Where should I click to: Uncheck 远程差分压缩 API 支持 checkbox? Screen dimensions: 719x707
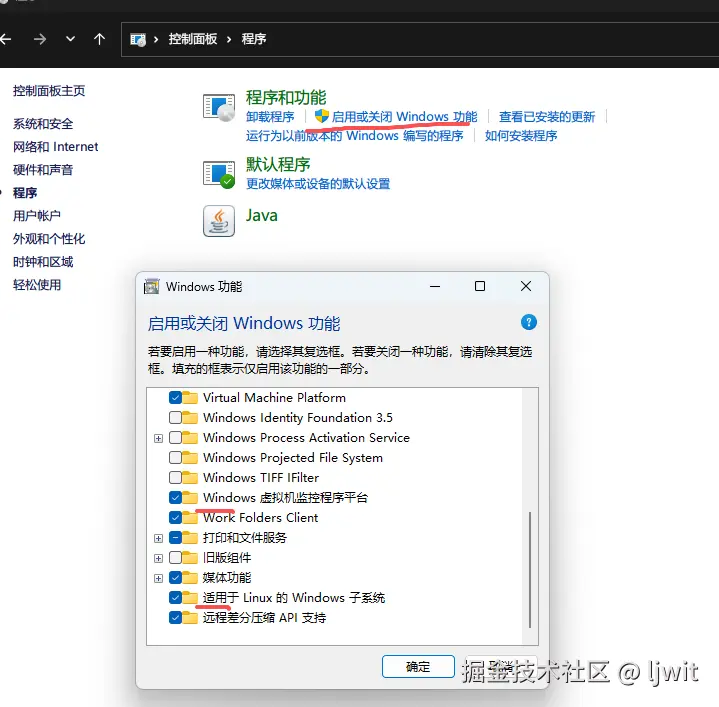(175, 618)
